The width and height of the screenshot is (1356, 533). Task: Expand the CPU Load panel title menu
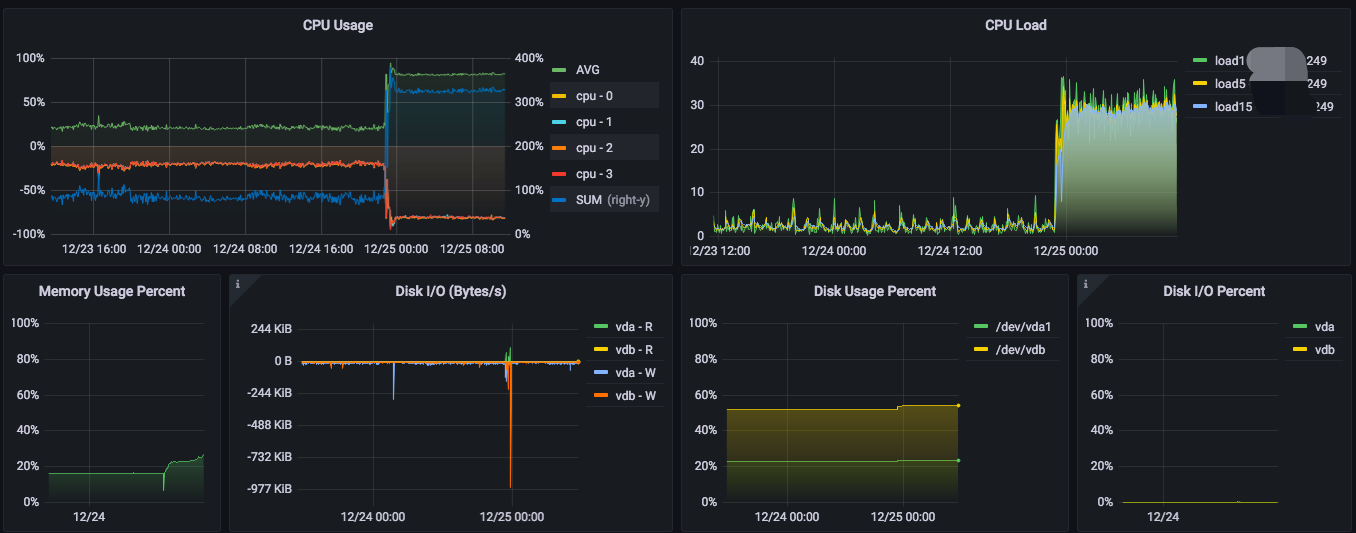pyautogui.click(x=1015, y=25)
